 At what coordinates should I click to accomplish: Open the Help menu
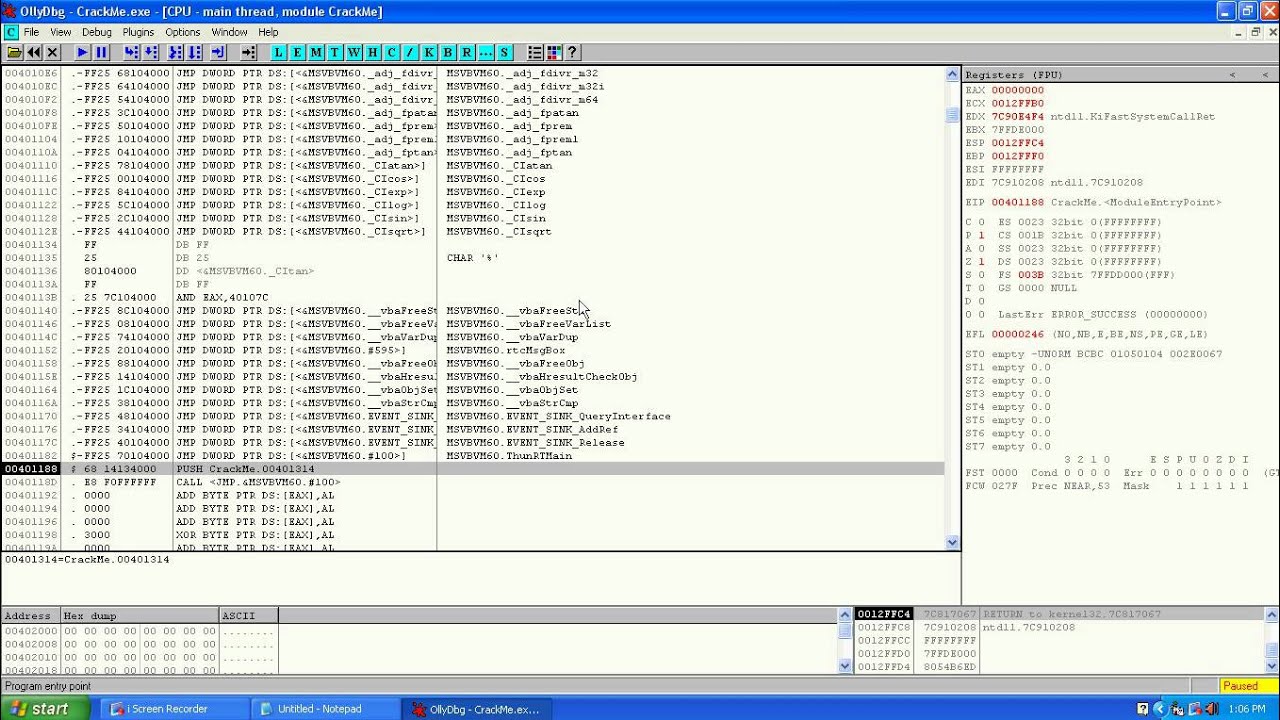tap(268, 32)
